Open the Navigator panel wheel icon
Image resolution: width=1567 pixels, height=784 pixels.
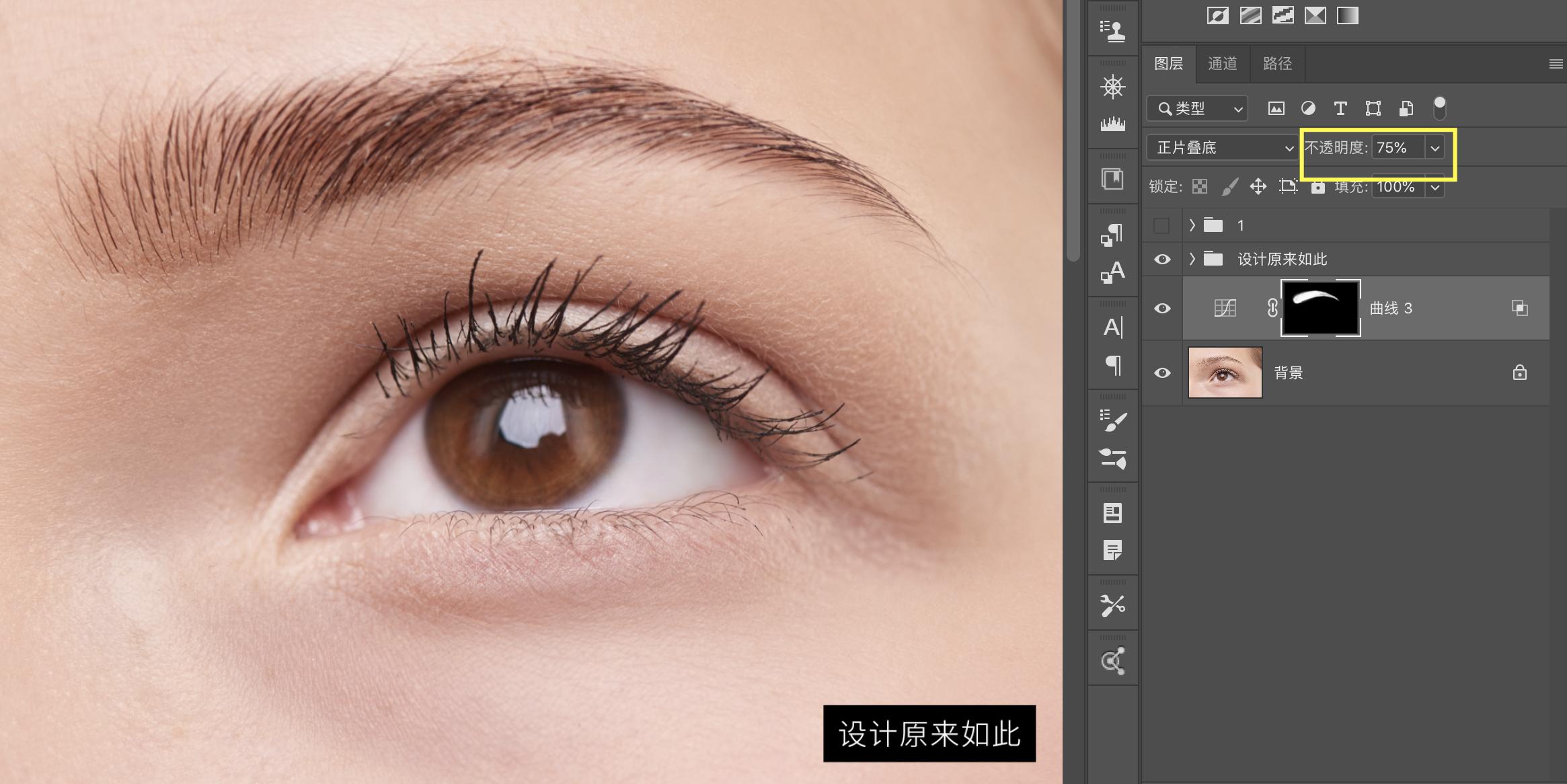[1112, 87]
